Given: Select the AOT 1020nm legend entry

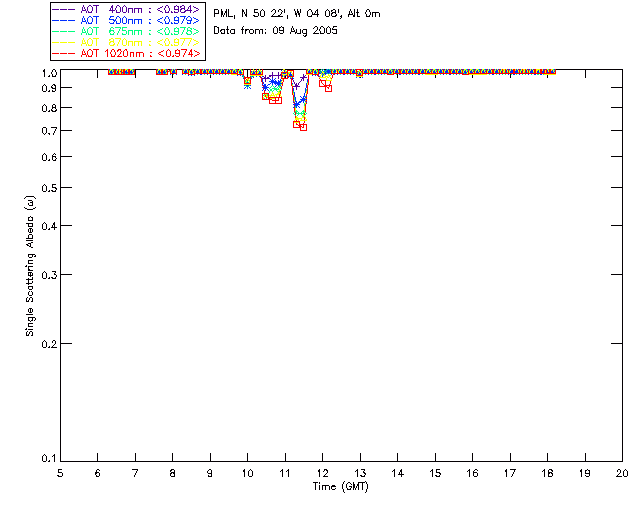Looking at the screenshot, I should [126, 53].
